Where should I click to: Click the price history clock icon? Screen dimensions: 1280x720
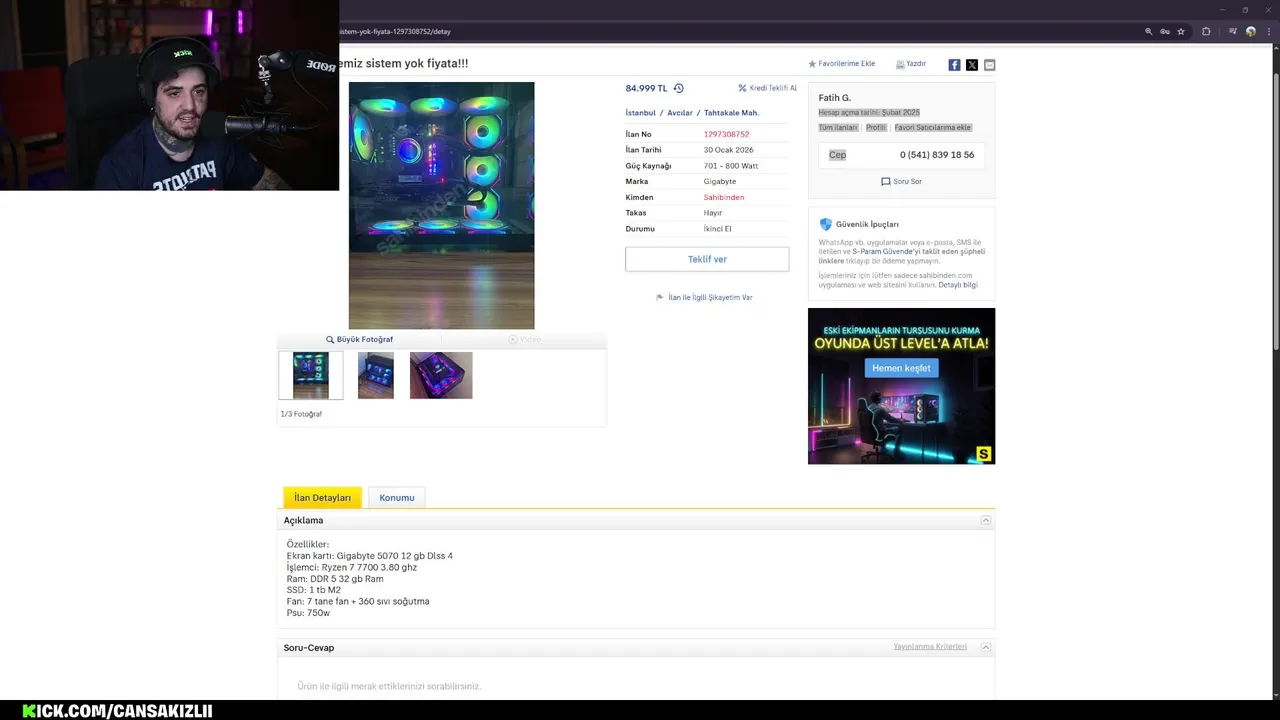click(679, 88)
